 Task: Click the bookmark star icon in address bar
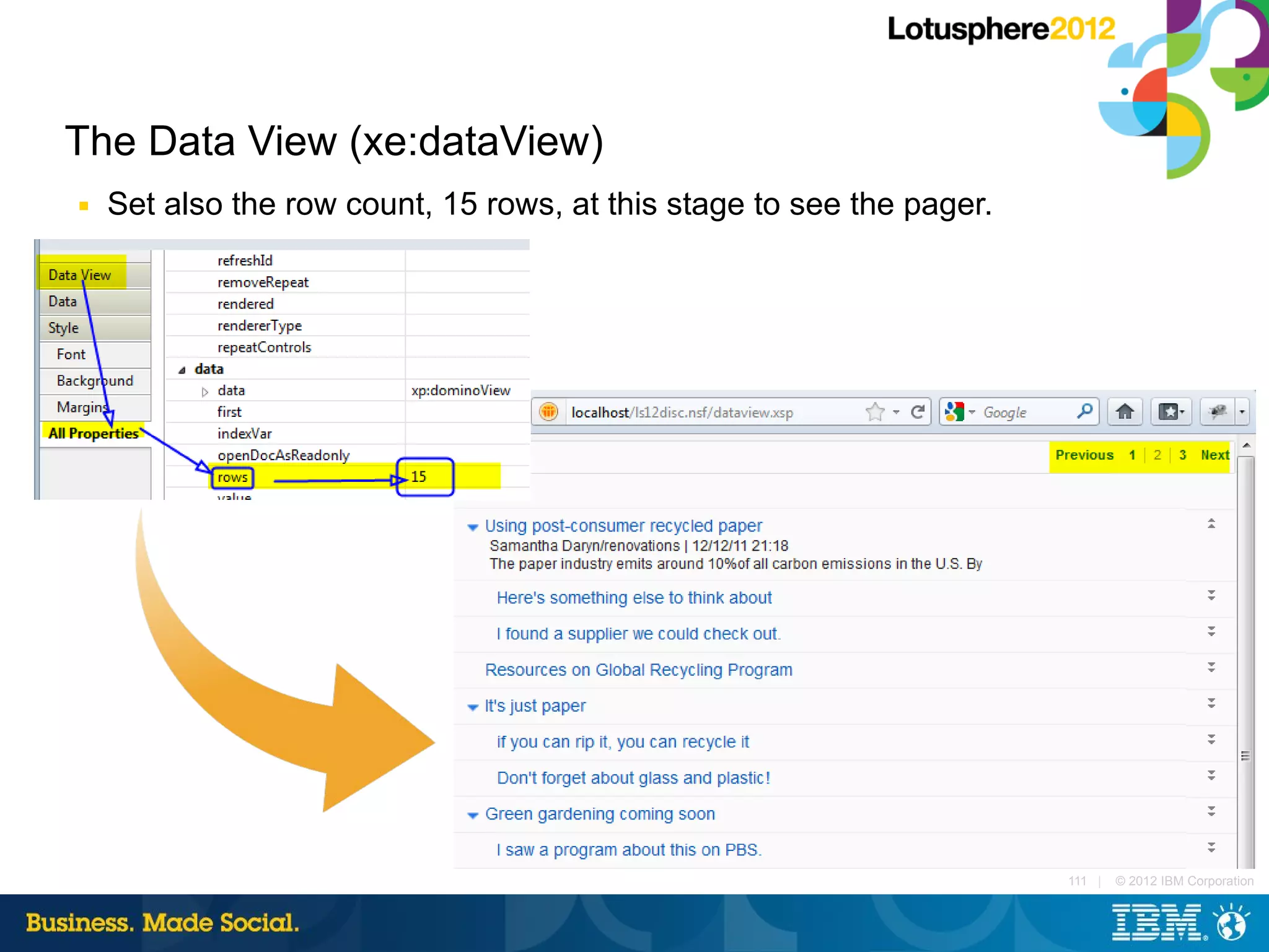click(875, 412)
